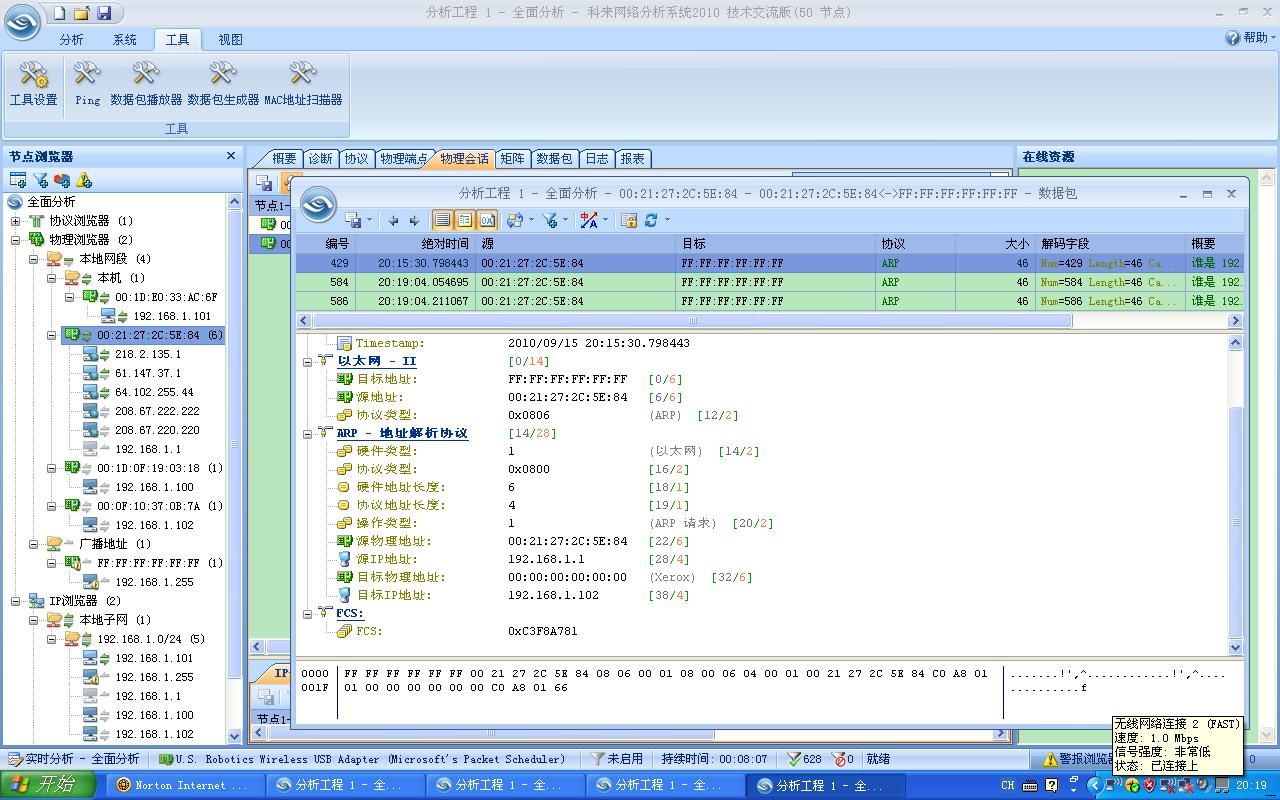Image resolution: width=1280 pixels, height=800 pixels.
Task: Click the refresh icon in packet window toolbar
Action: [651, 220]
